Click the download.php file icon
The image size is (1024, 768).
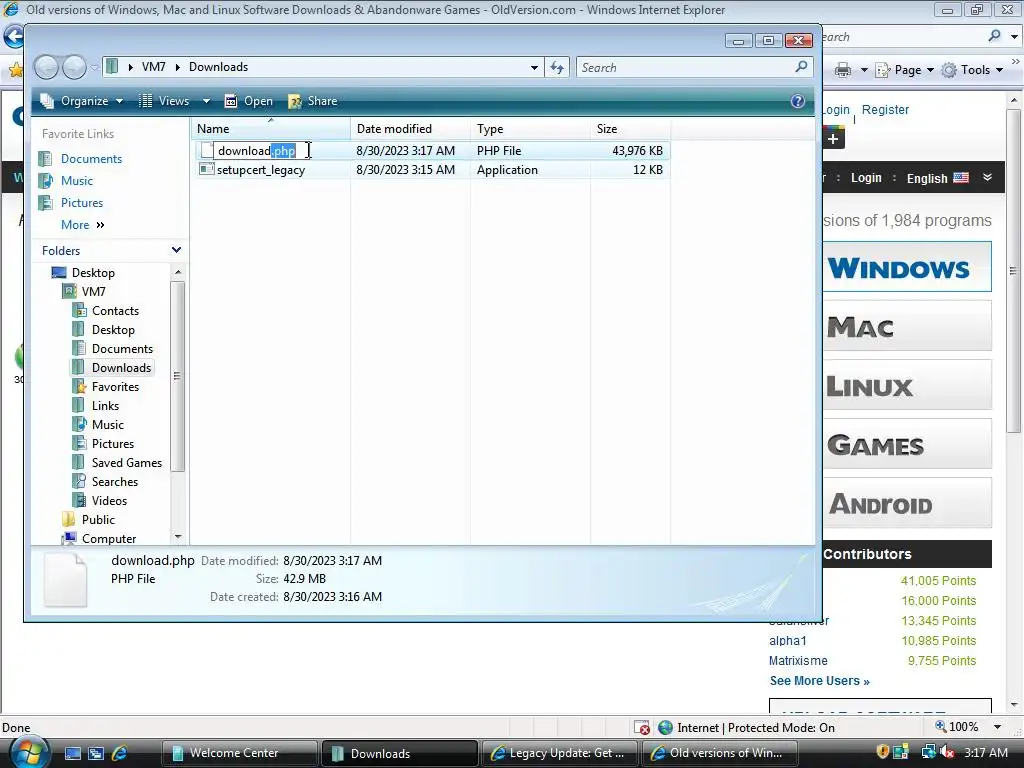click(x=206, y=150)
